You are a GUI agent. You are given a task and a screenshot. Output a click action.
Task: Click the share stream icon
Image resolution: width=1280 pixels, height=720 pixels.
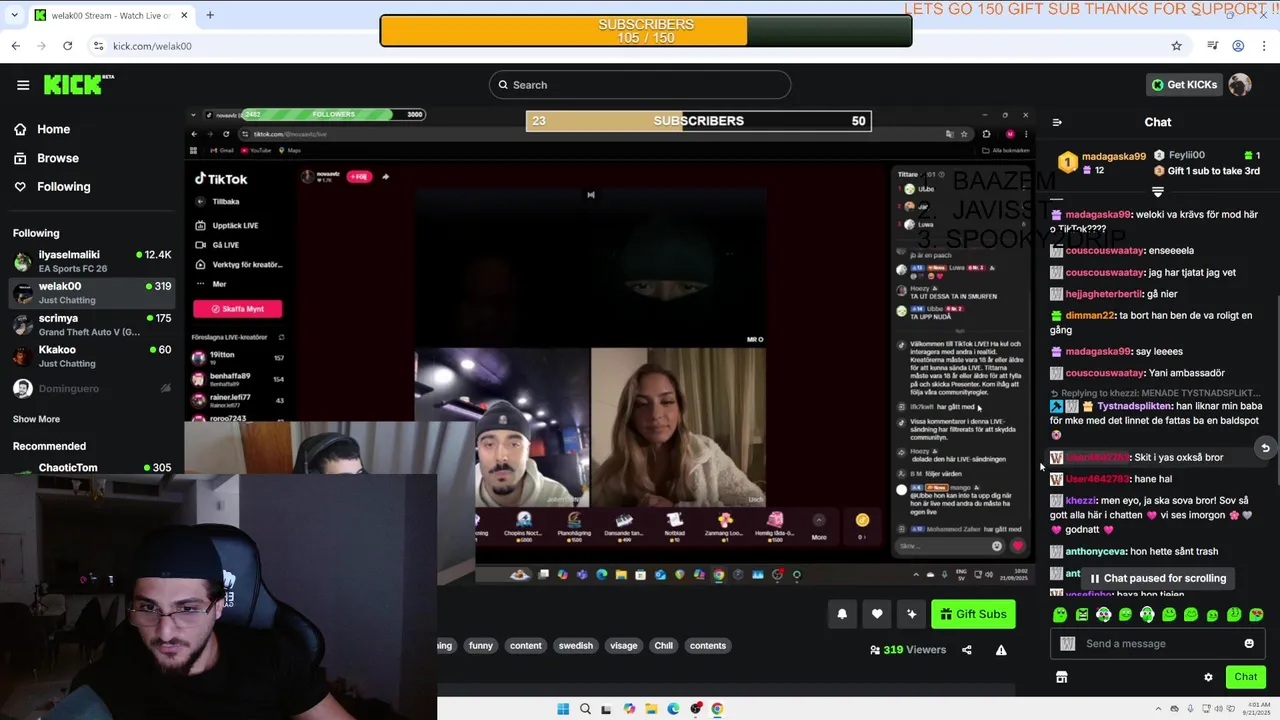click(x=966, y=650)
